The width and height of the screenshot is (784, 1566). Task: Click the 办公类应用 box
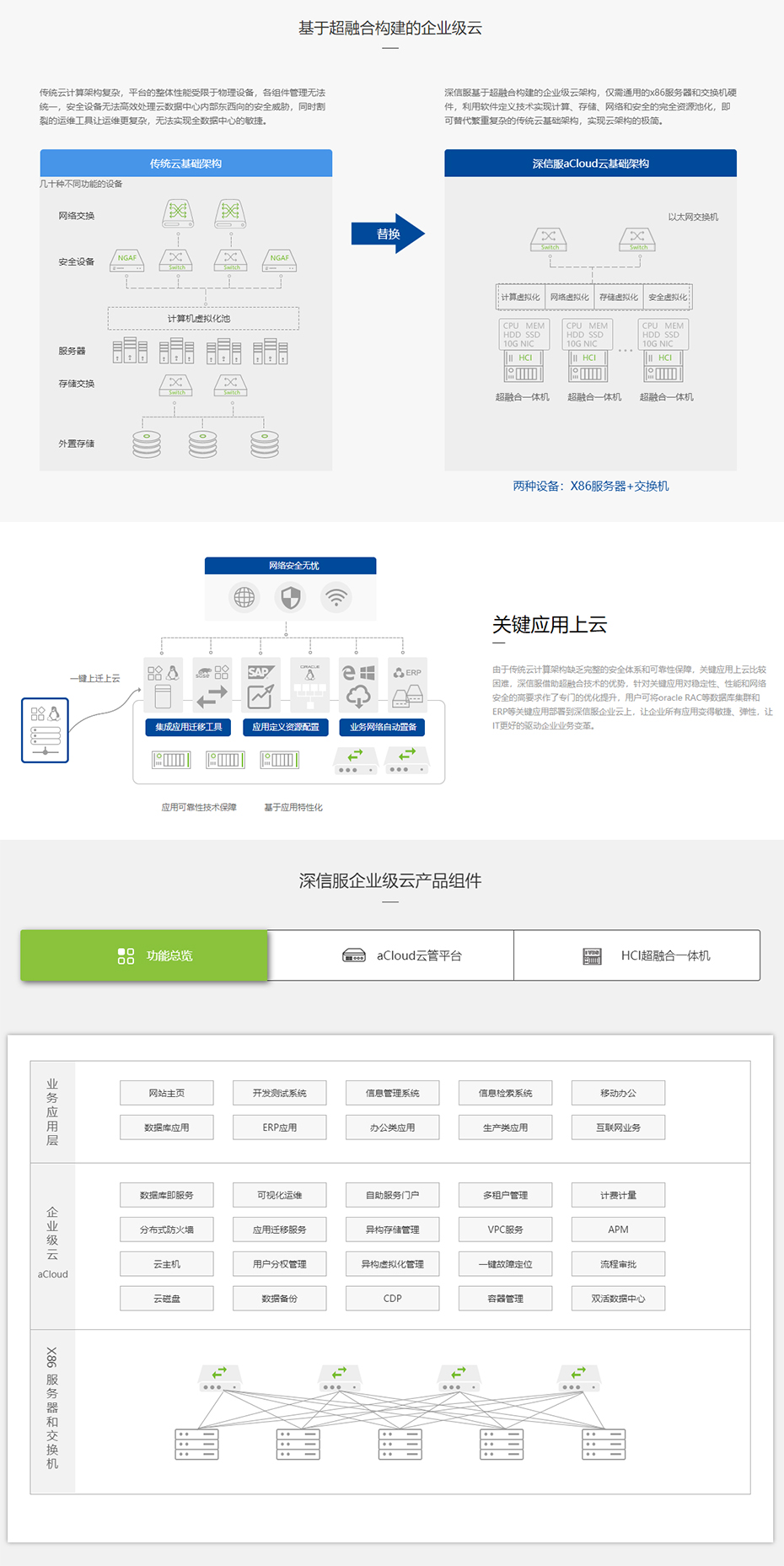393,1127
